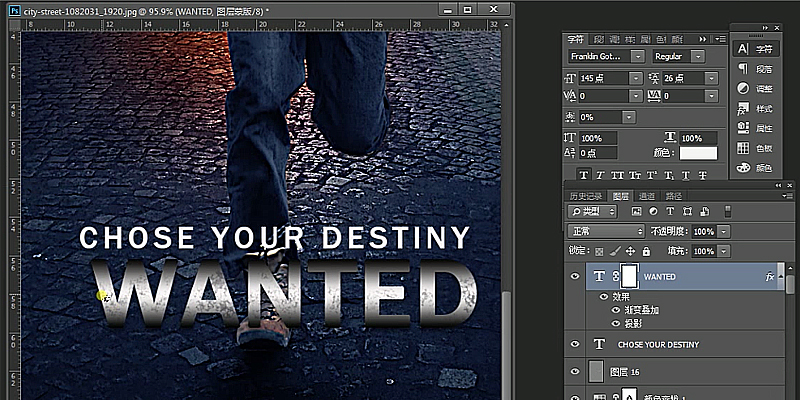Screen dimensions: 800x400
Task: Open the 正常 blend mode dropdown
Action: coord(606,232)
